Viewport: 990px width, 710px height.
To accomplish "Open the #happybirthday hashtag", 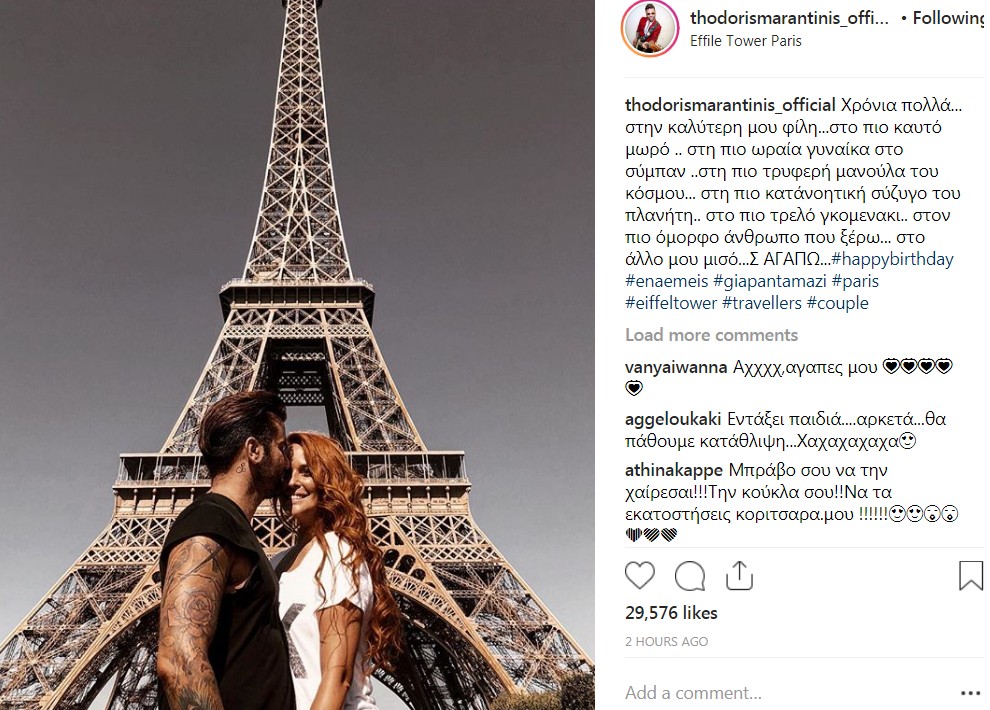I will coord(892,259).
